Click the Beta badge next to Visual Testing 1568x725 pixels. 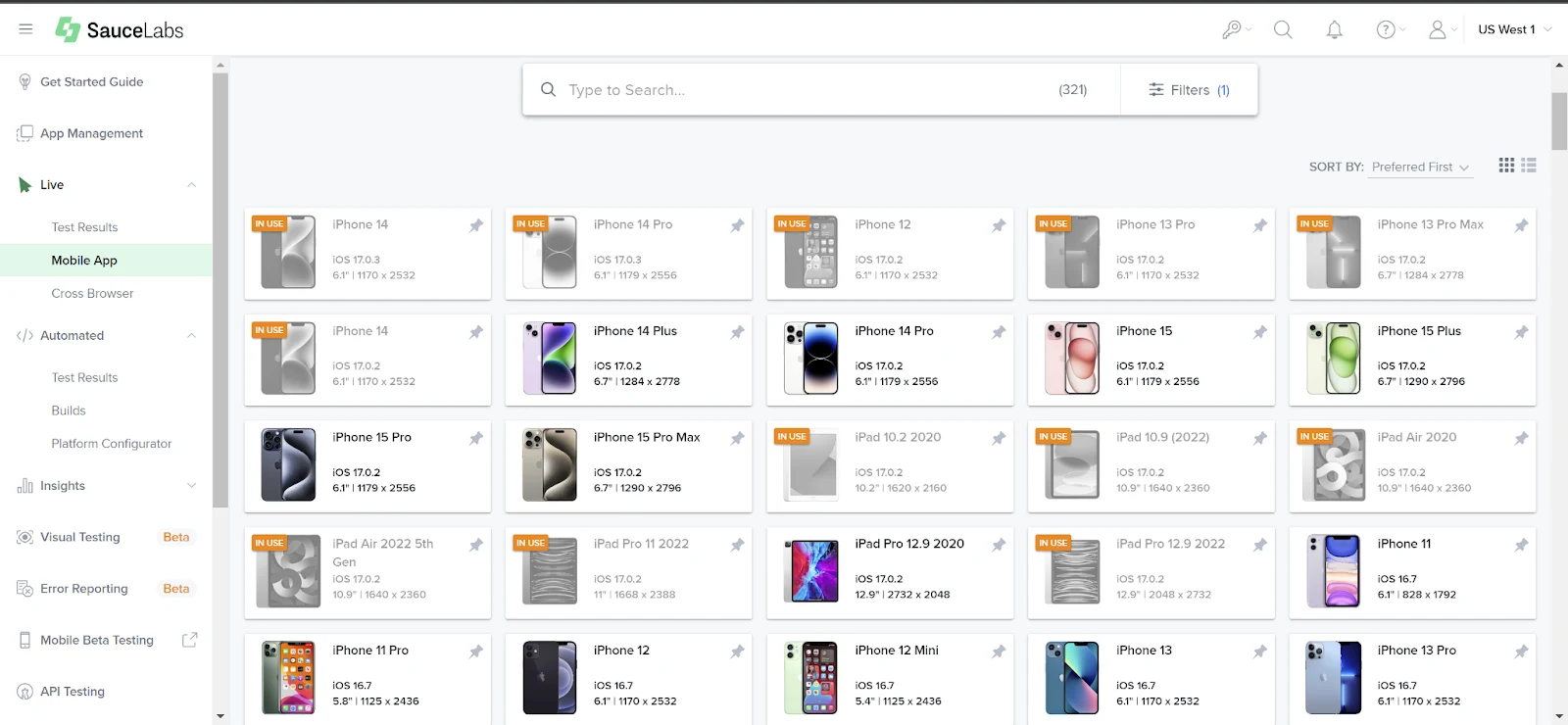tap(176, 537)
